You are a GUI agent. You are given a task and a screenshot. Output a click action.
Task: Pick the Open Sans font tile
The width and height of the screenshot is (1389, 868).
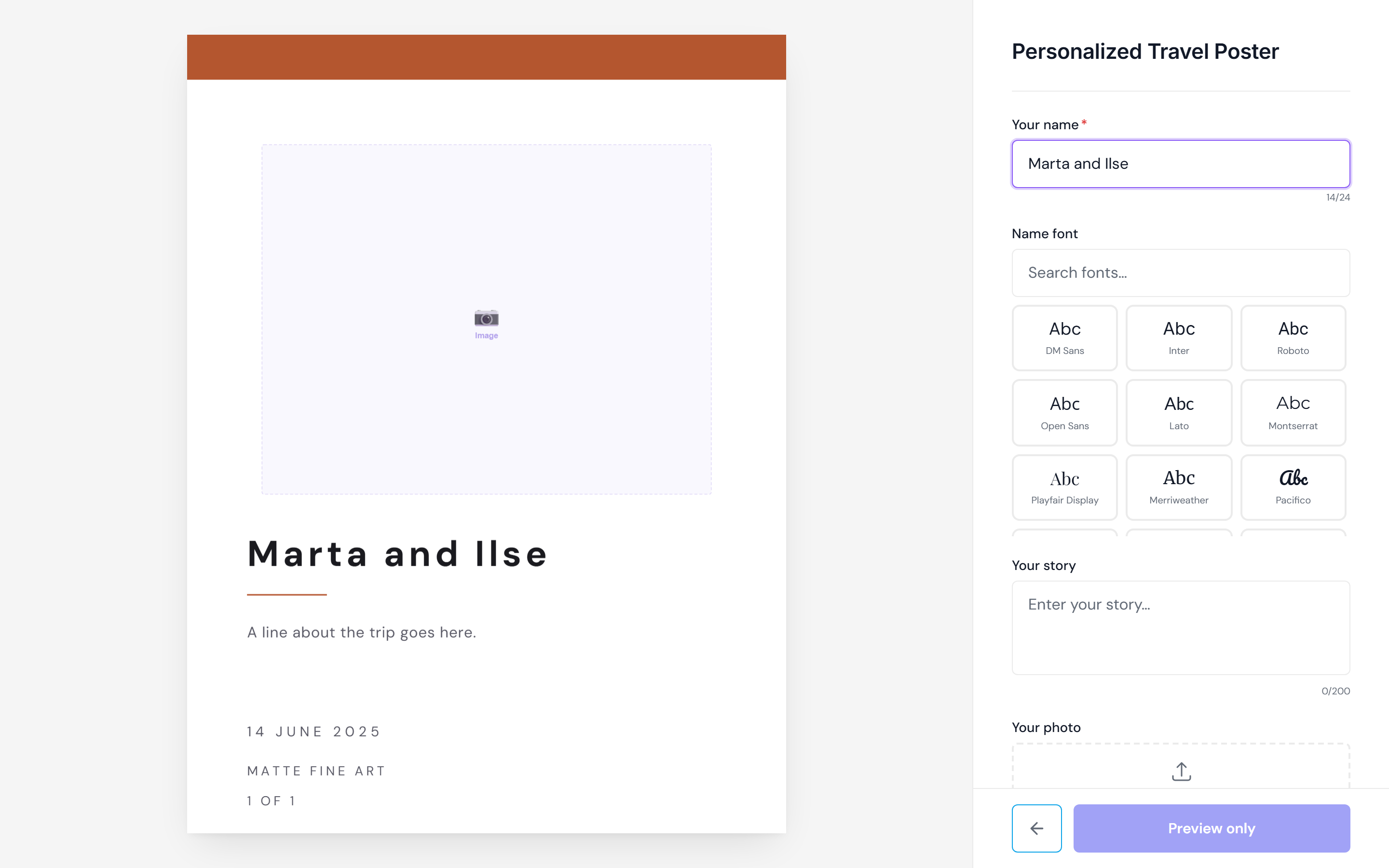(1065, 413)
